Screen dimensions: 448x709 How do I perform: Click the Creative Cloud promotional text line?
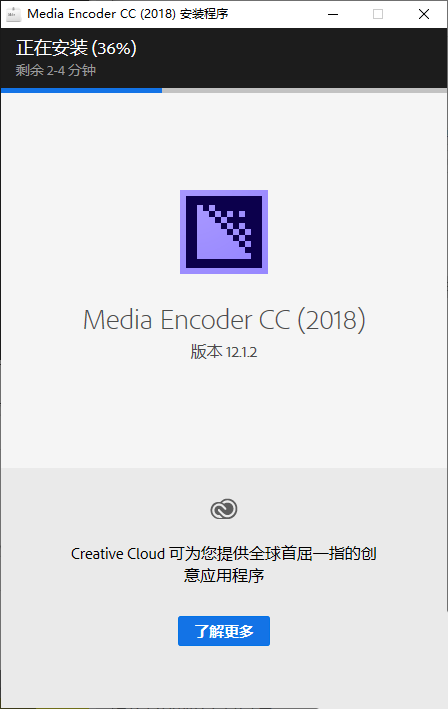(224, 553)
